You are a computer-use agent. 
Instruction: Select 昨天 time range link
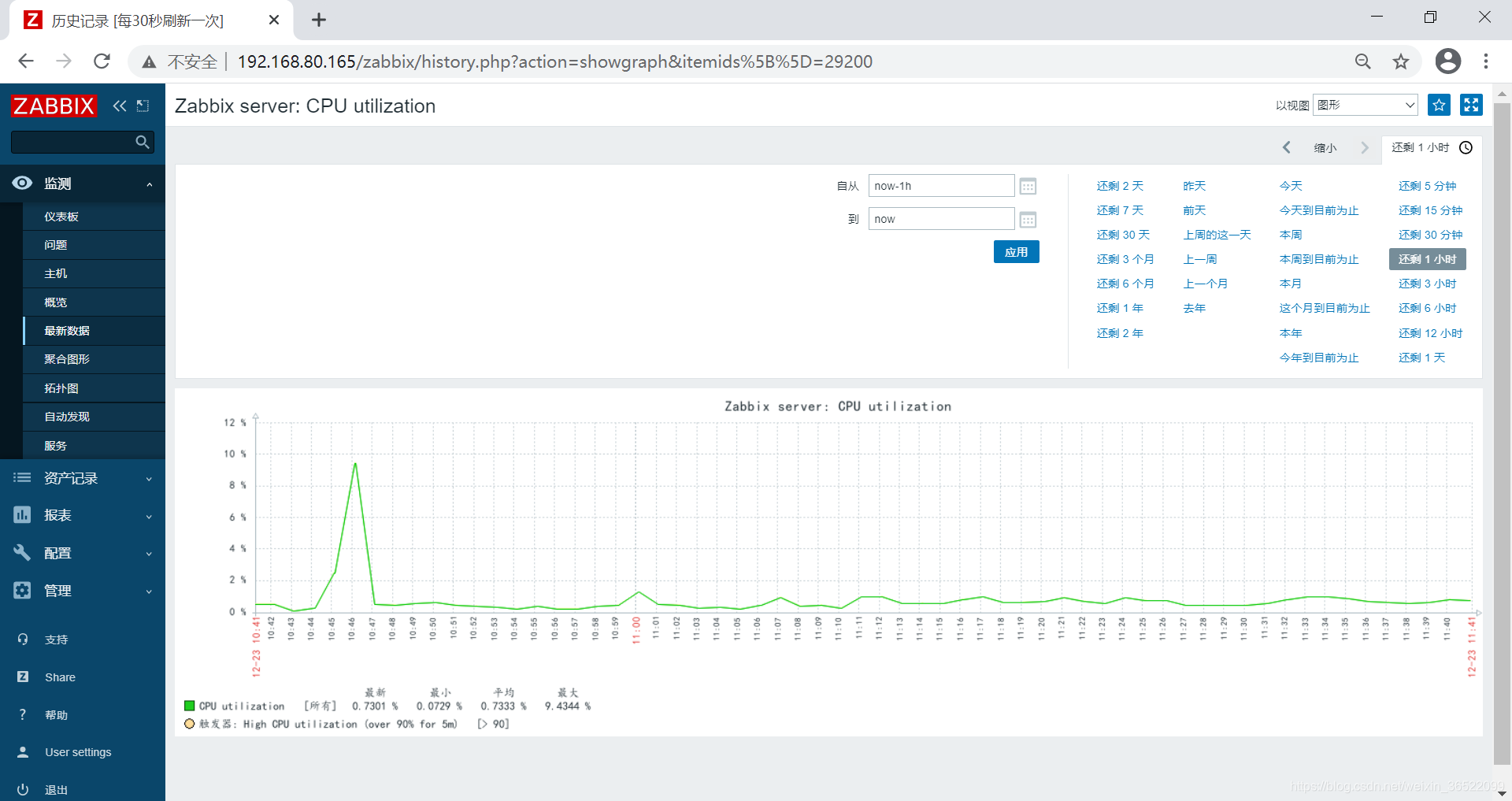coord(1194,186)
